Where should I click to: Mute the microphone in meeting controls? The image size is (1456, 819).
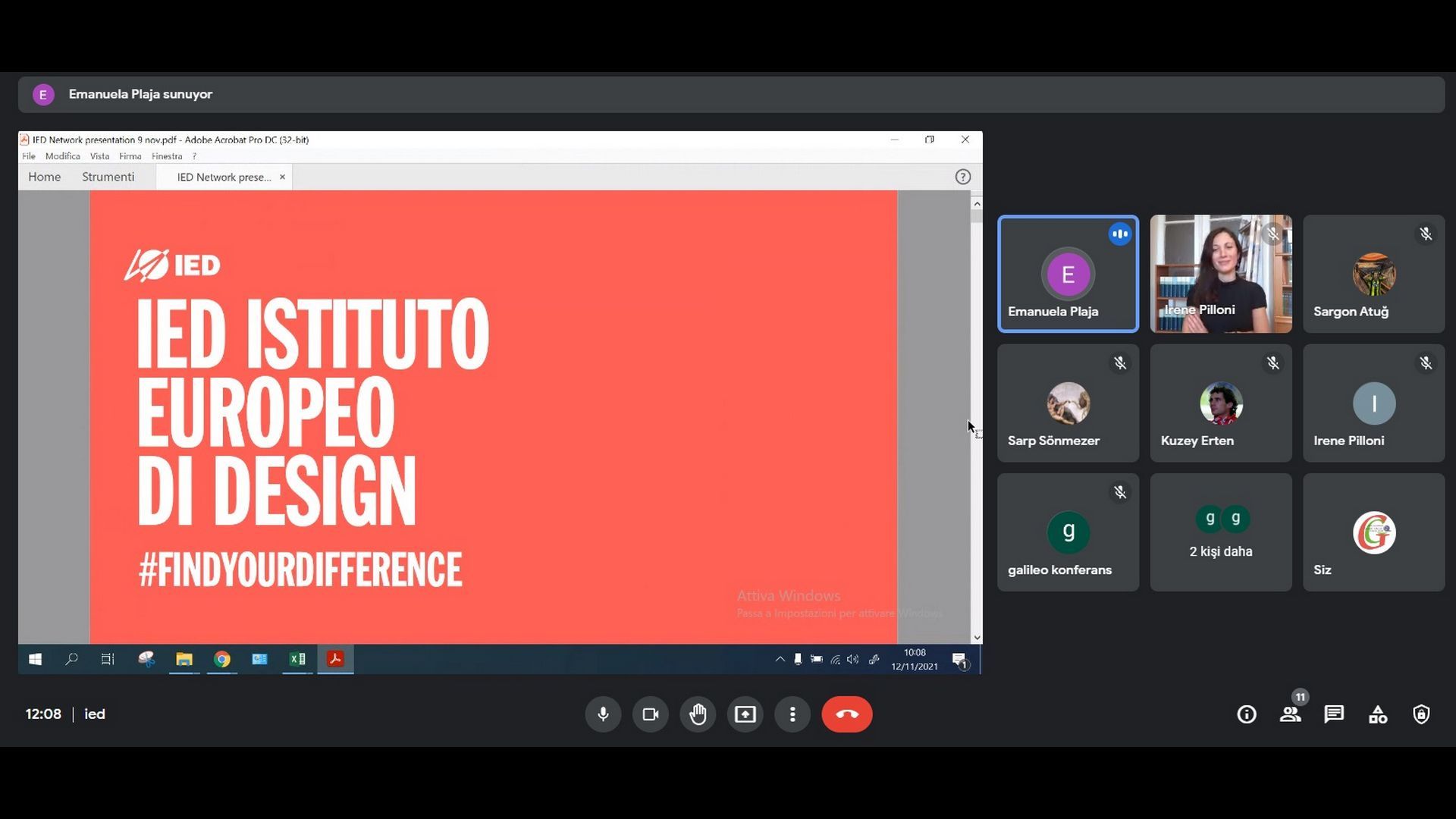point(603,714)
